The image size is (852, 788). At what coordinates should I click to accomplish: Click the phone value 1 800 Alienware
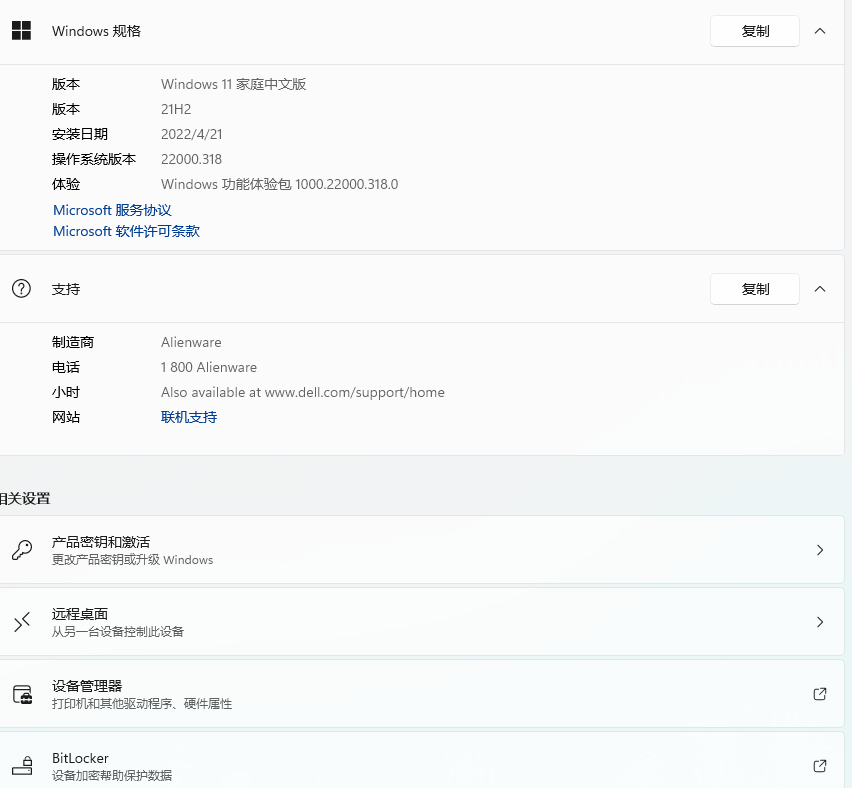tap(209, 367)
